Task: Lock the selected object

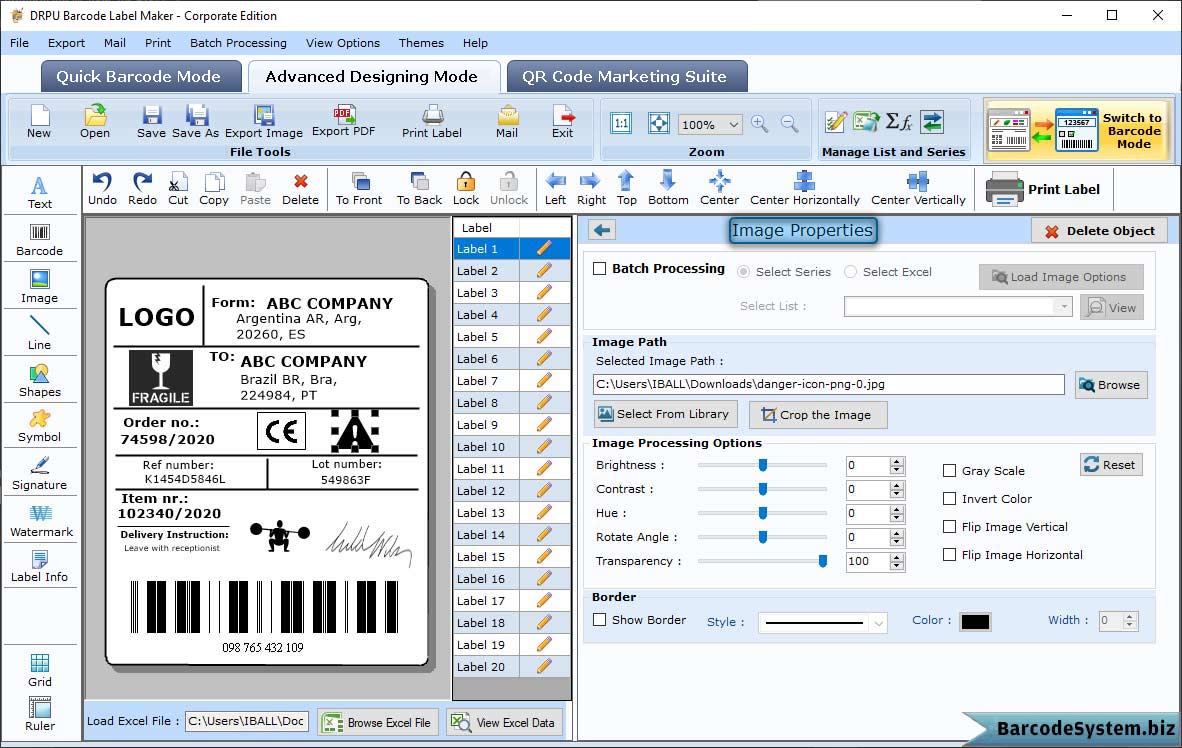Action: [466, 189]
